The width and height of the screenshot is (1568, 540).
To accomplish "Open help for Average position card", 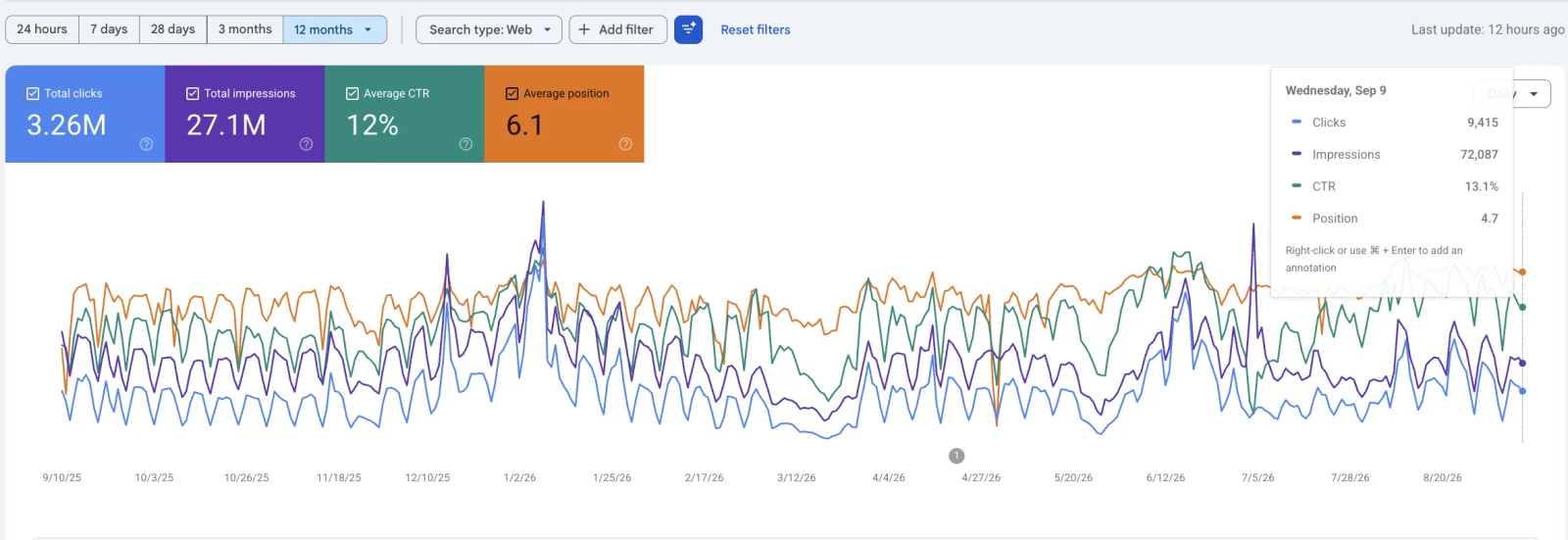I will click(x=625, y=144).
